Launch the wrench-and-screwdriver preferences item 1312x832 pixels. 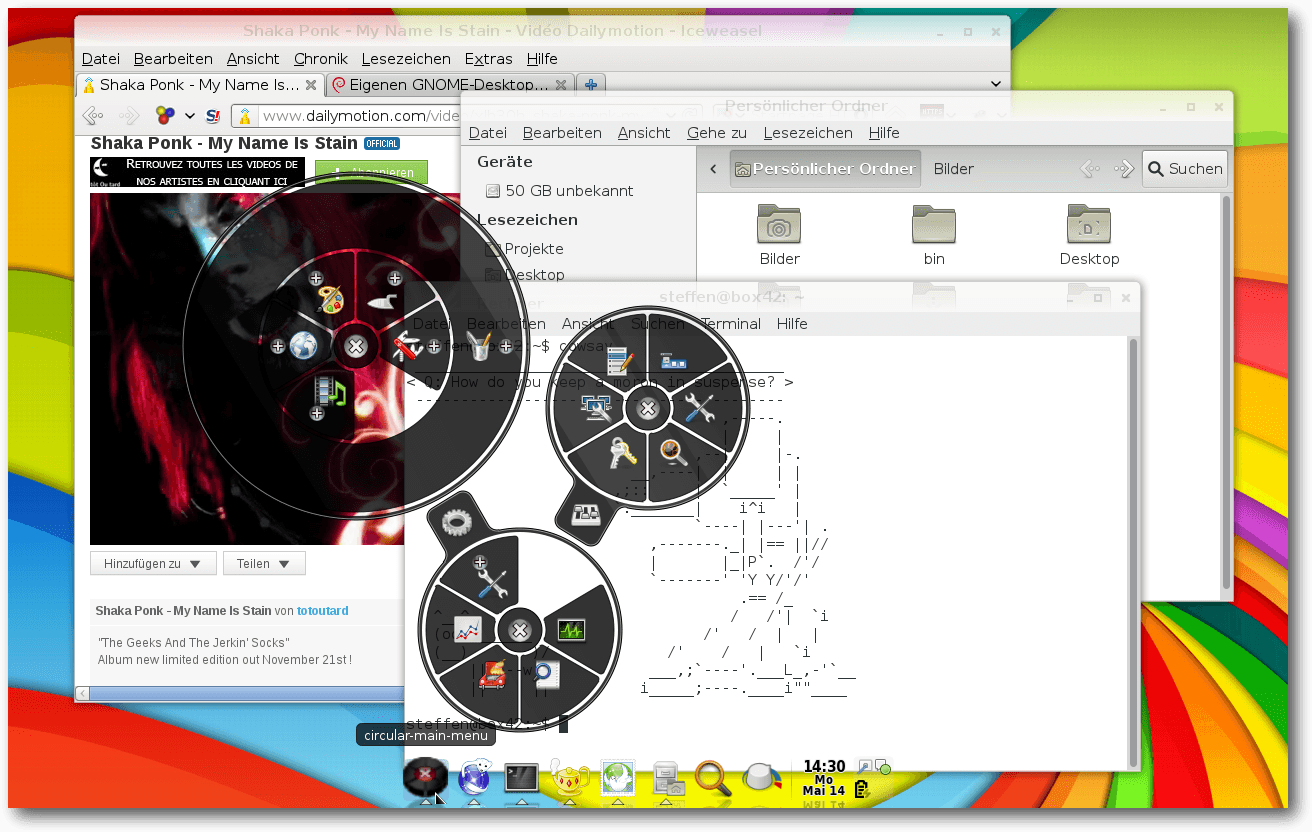(x=699, y=408)
